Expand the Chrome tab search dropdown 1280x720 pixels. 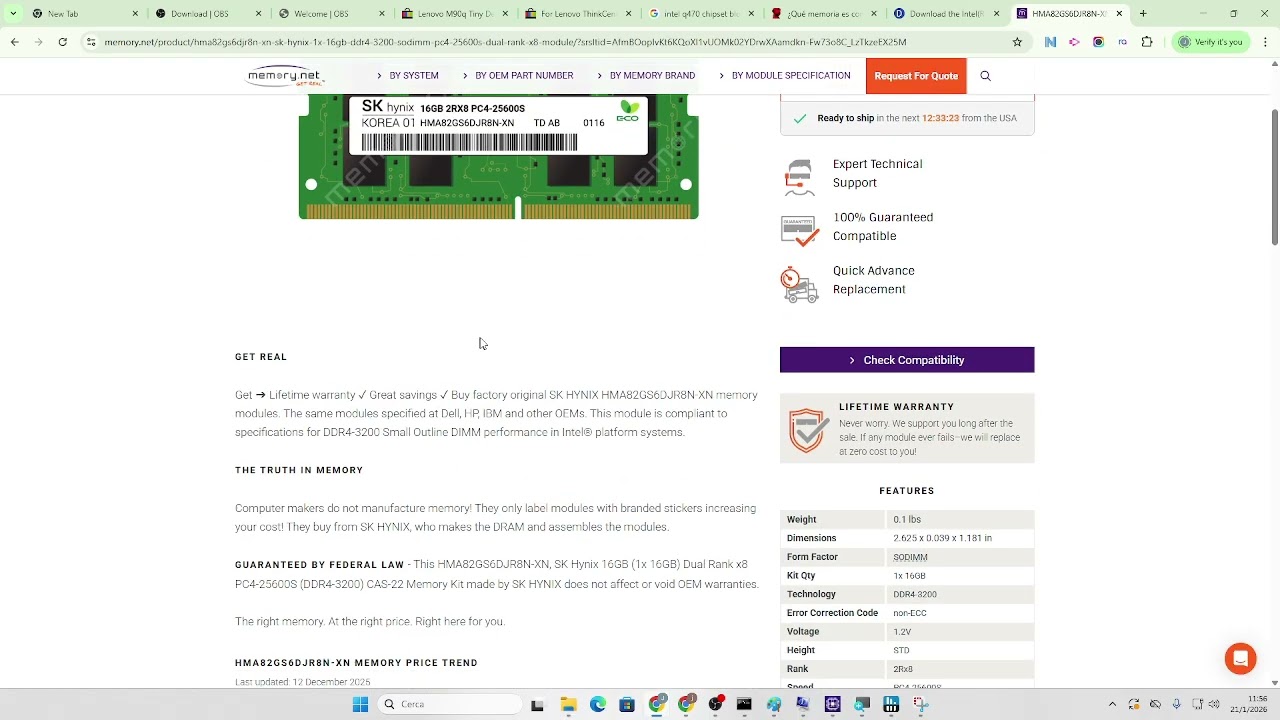pos(13,14)
